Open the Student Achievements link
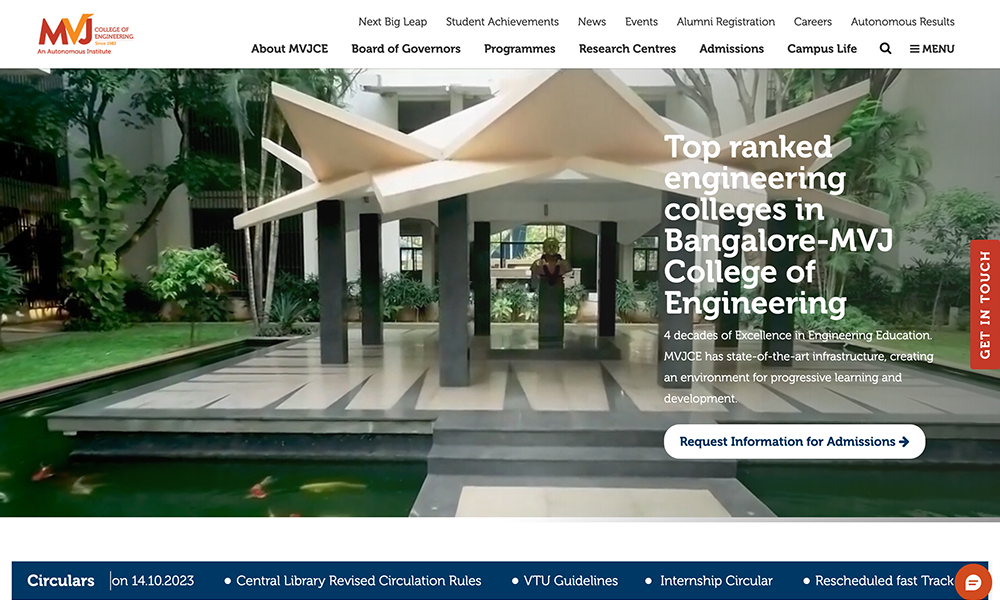The width and height of the screenshot is (1000, 600). [502, 21]
